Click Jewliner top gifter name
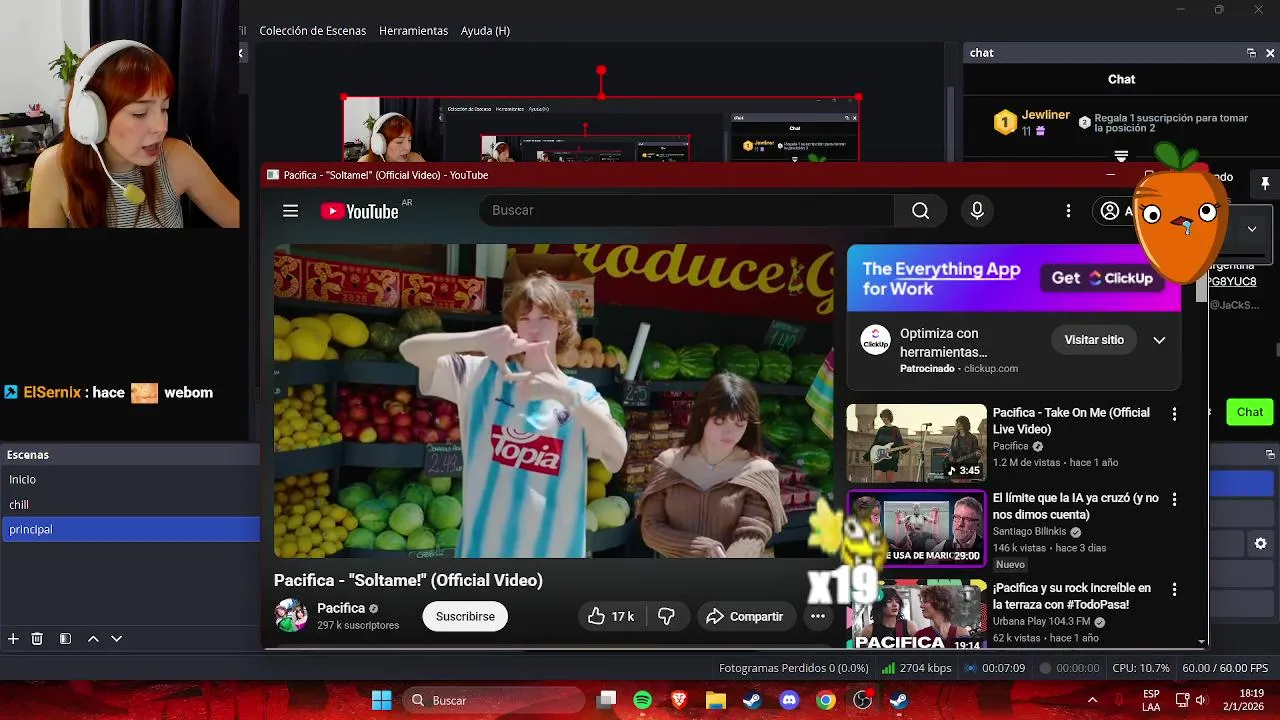The height and width of the screenshot is (720, 1280). (1046, 115)
